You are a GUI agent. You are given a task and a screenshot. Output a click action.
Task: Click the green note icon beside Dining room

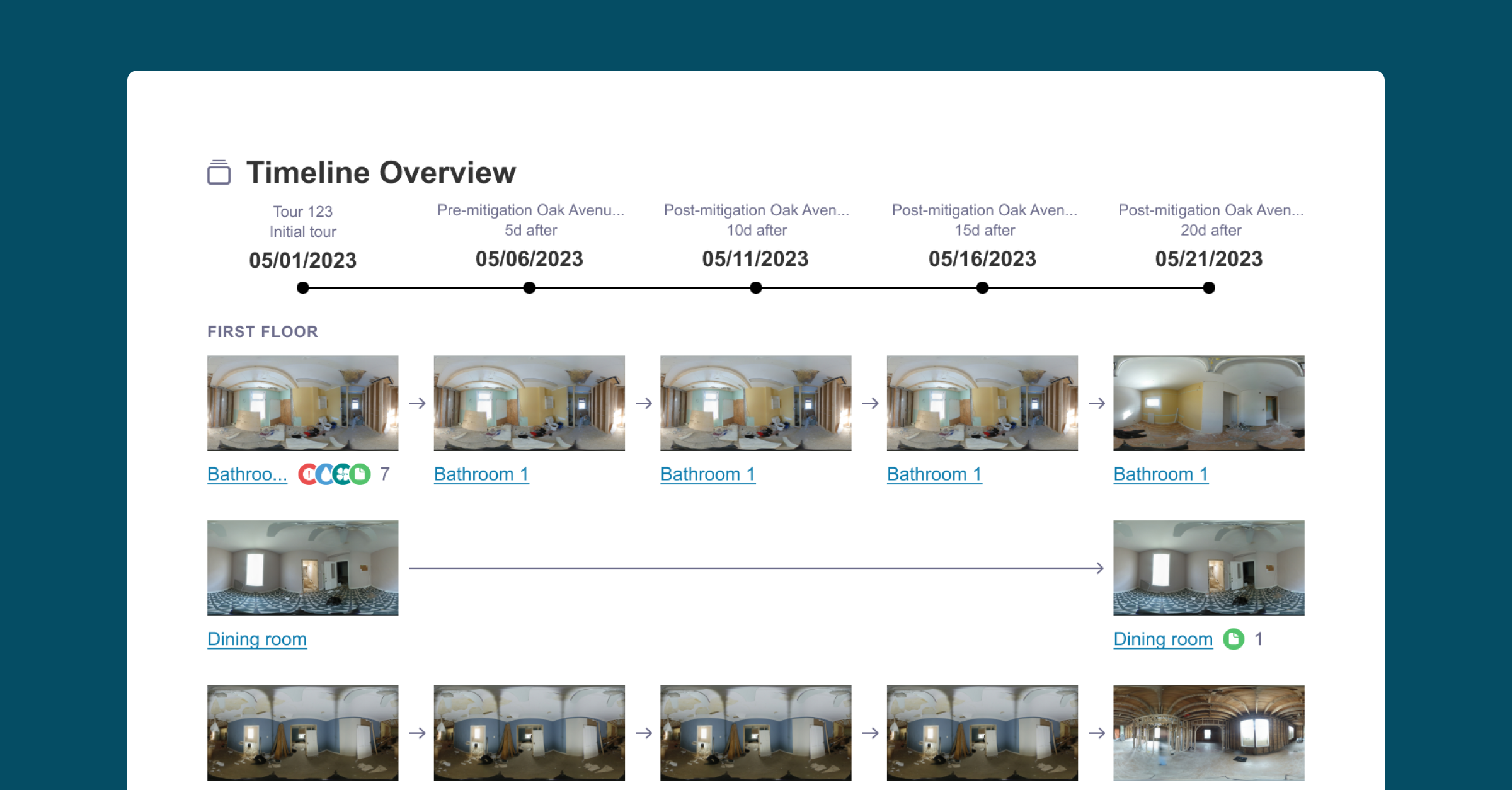[1233, 639]
